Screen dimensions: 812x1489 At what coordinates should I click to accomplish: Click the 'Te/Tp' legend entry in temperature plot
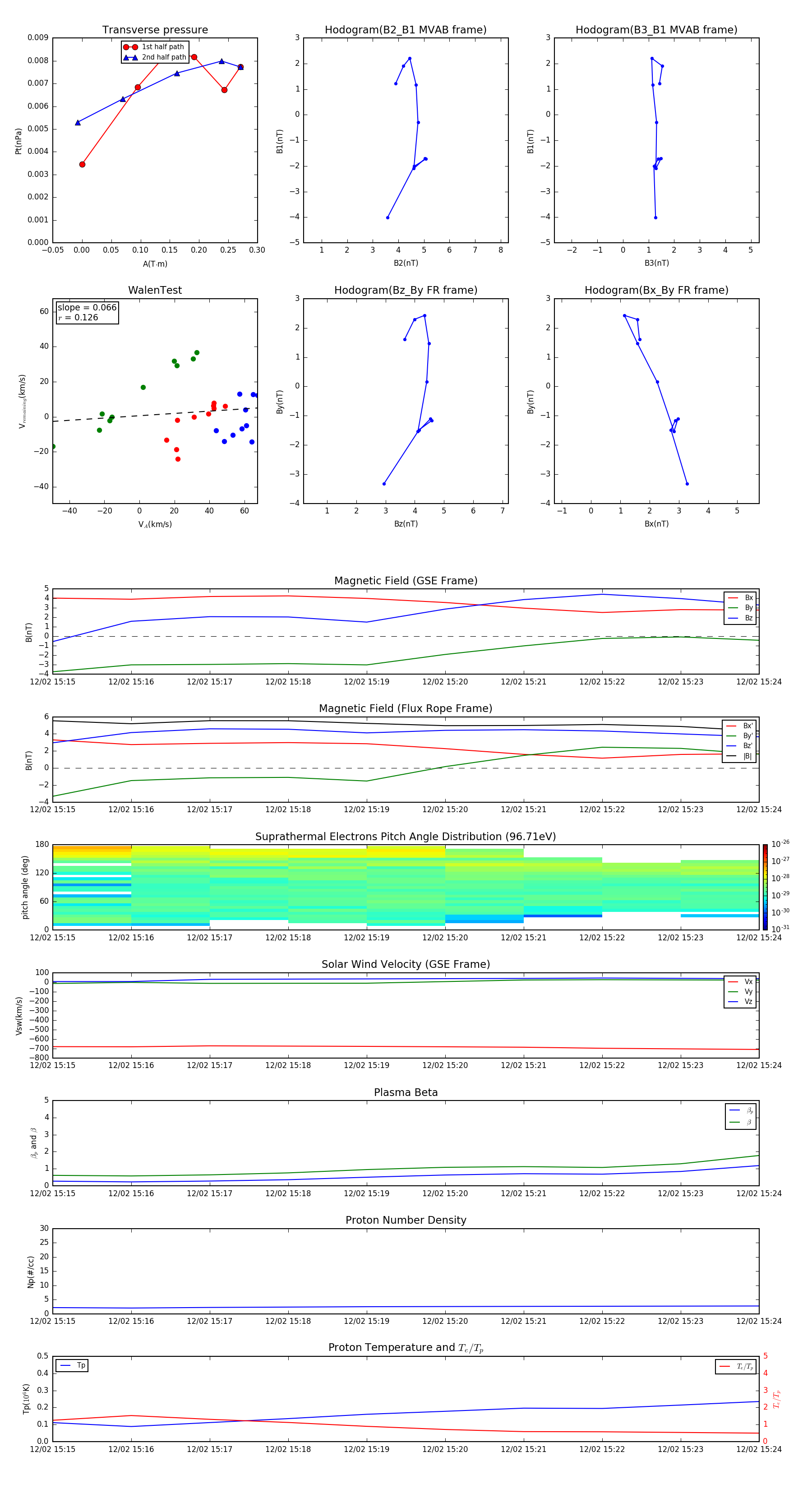[736, 1366]
